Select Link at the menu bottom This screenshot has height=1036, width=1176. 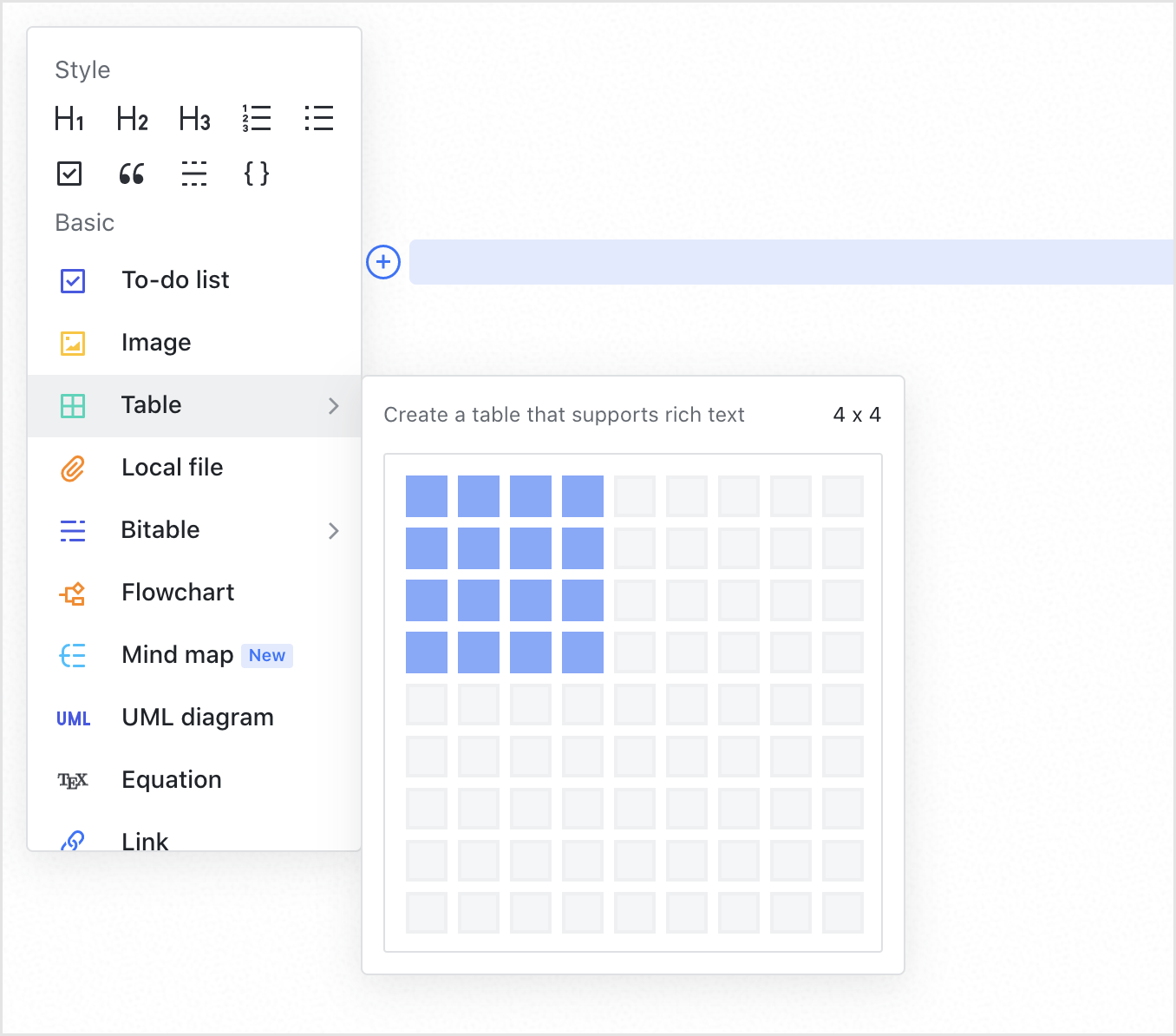[145, 838]
